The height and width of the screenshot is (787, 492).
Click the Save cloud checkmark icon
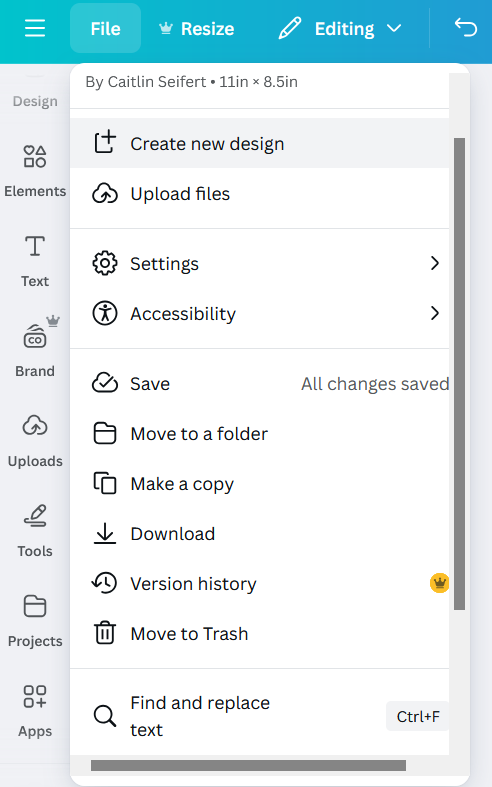pos(105,383)
